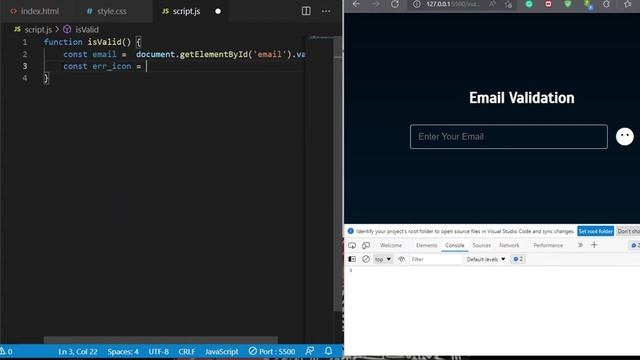Split the editor to the right
This screenshot has width=640, height=360.
[306, 11]
